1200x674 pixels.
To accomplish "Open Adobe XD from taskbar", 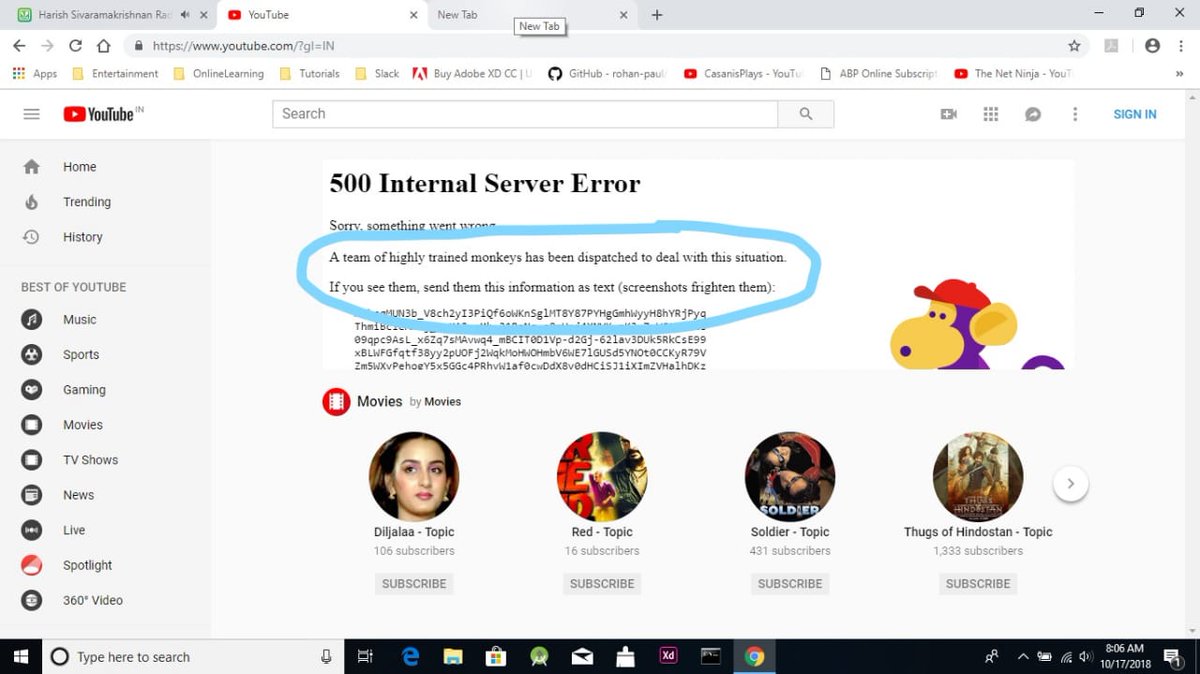I will pos(669,657).
